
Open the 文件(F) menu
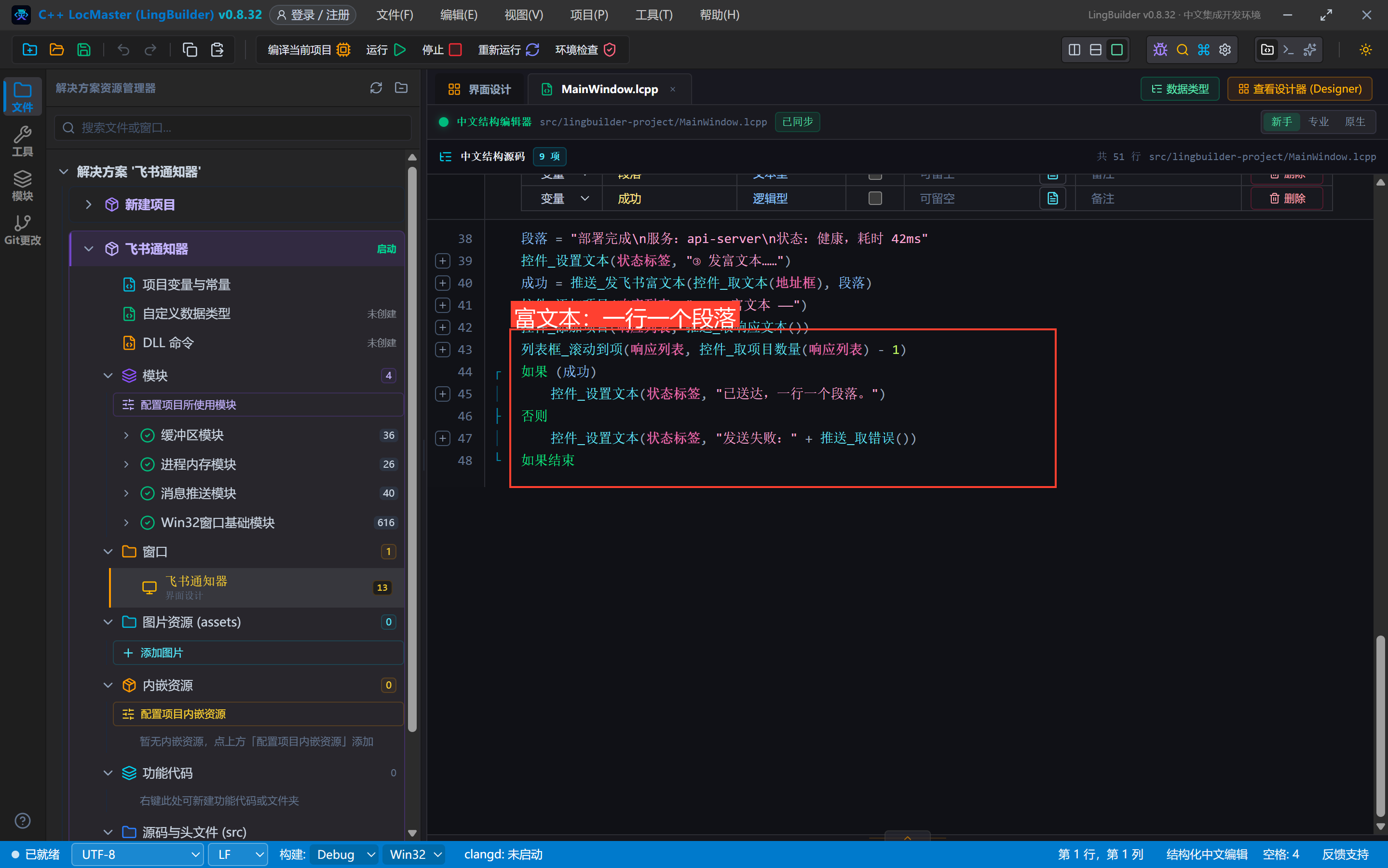(x=395, y=15)
